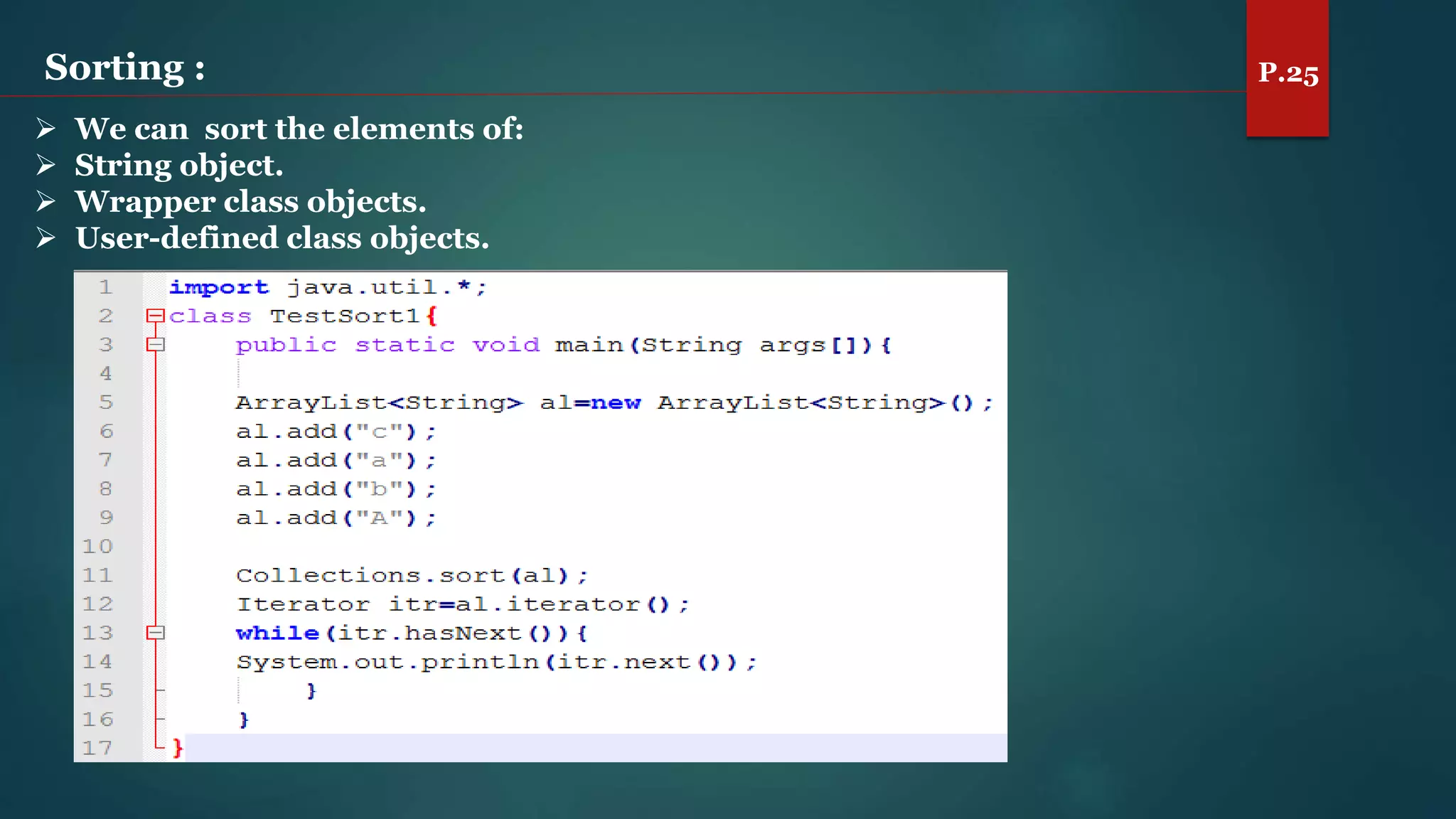Click the 'User-defined class objects.' bullet
The width and height of the screenshot is (1456, 819).
(282, 238)
